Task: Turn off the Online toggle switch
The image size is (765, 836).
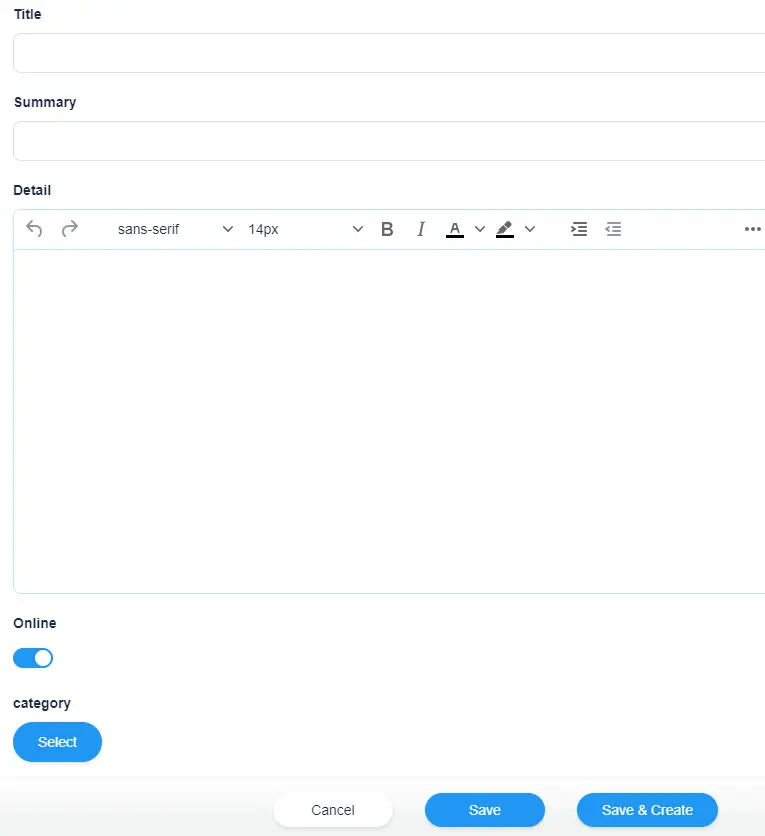Action: pyautogui.click(x=33, y=658)
